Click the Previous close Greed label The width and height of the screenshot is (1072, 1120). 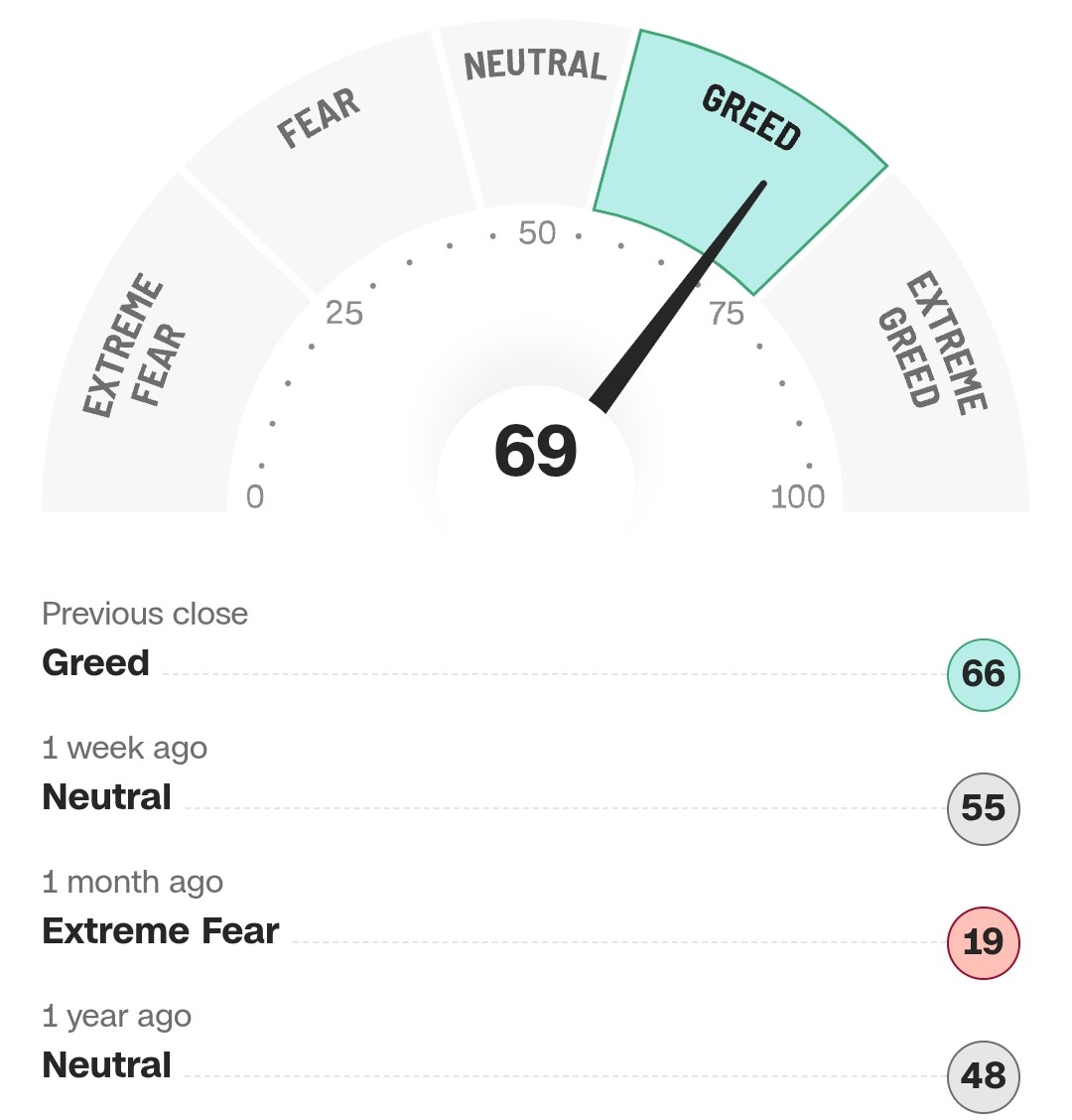95,663
